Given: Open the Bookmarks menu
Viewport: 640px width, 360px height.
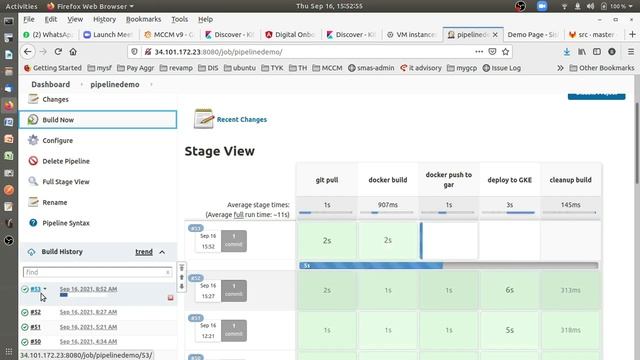Looking at the screenshot, I should [143, 19].
